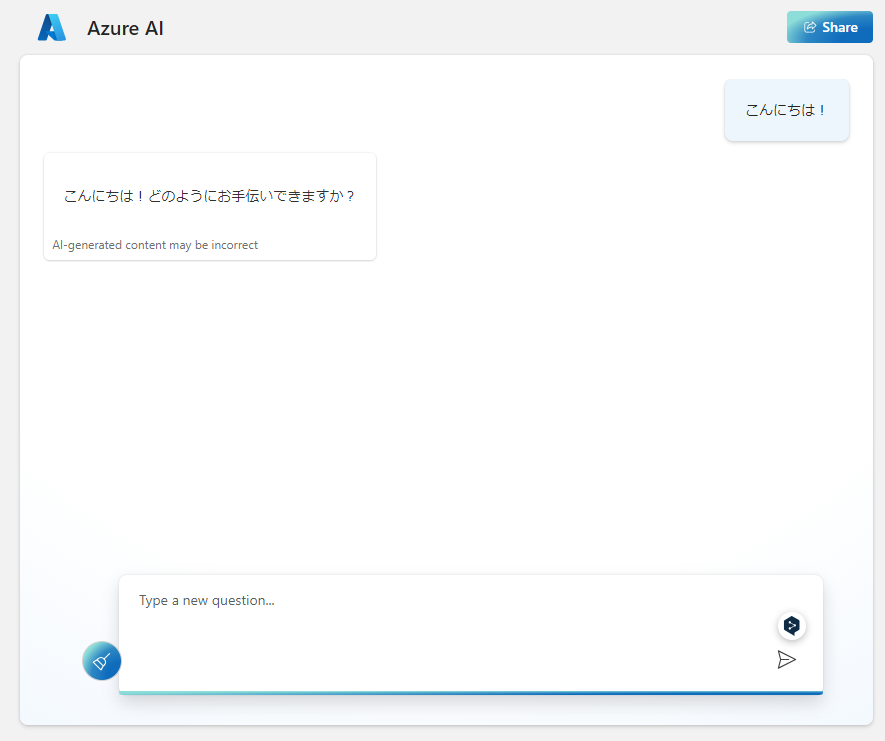The height and width of the screenshot is (741, 885).
Task: Click the Azure AI logo icon
Action: point(51,28)
